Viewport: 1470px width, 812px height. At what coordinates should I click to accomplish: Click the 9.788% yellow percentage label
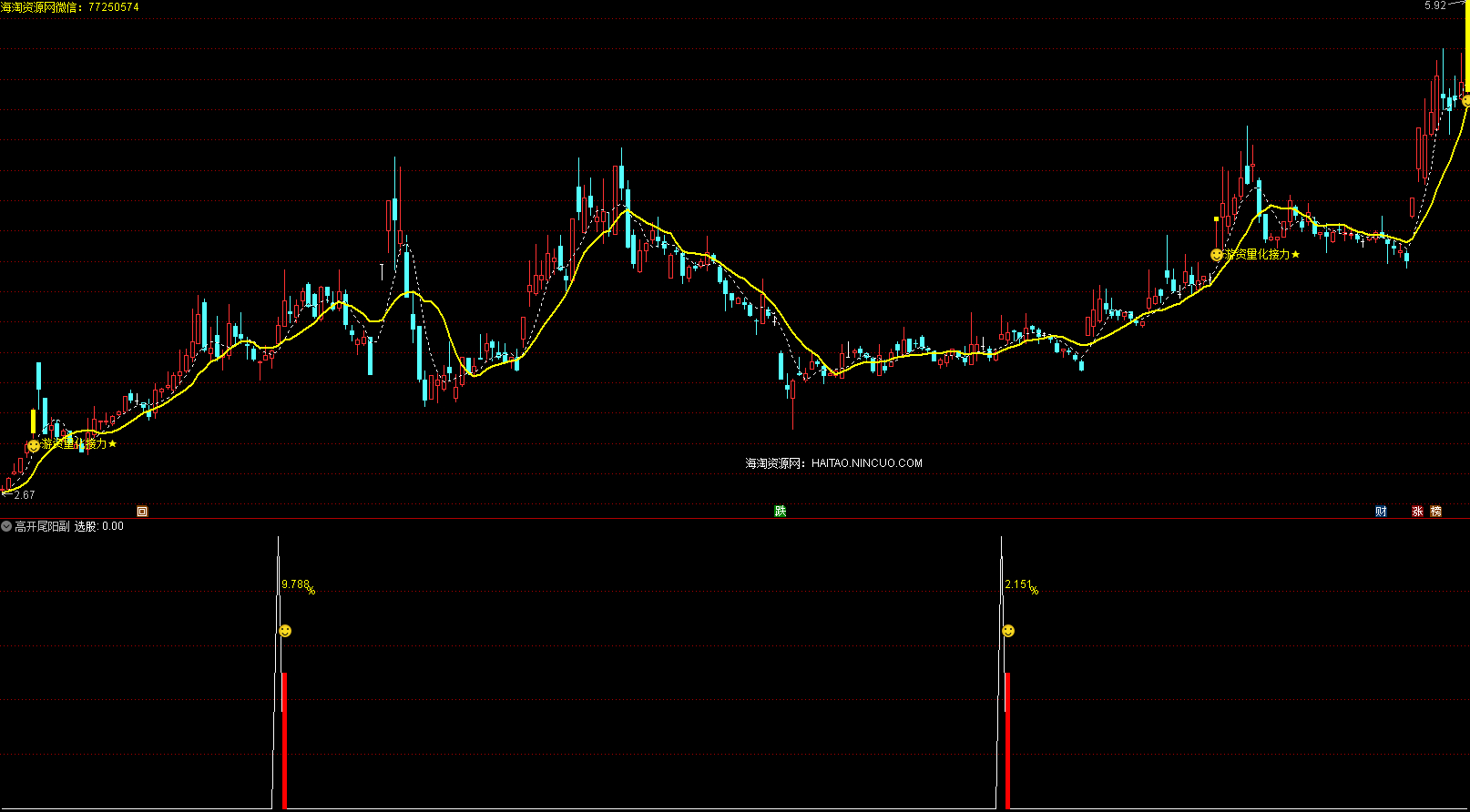[298, 585]
